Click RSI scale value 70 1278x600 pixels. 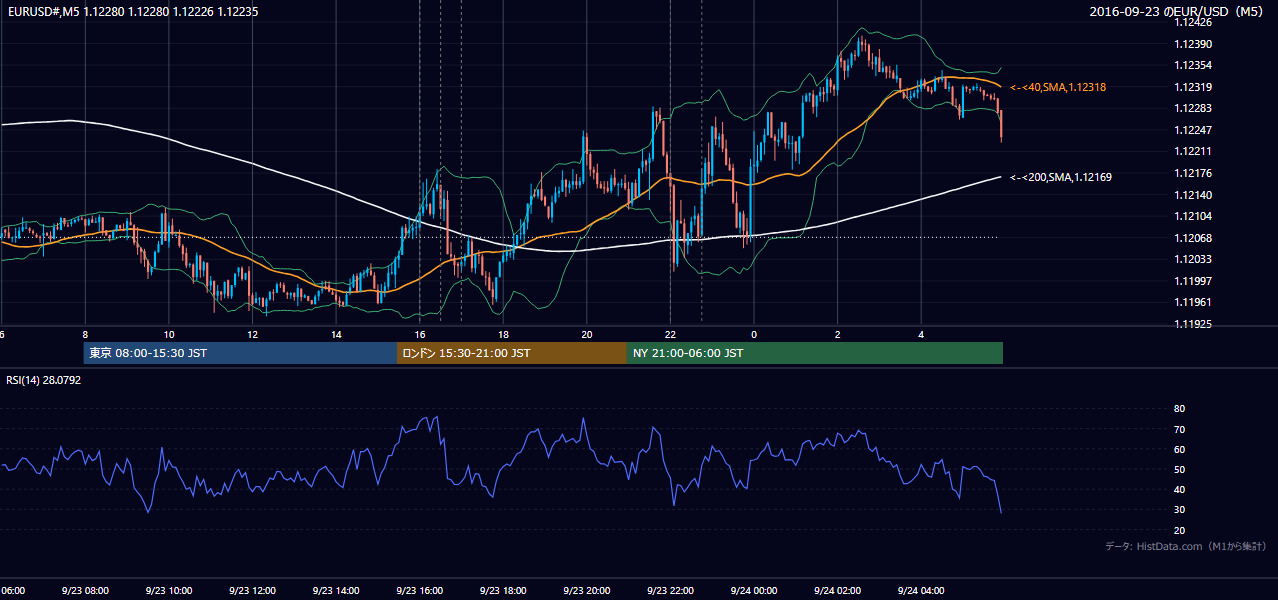point(1179,429)
